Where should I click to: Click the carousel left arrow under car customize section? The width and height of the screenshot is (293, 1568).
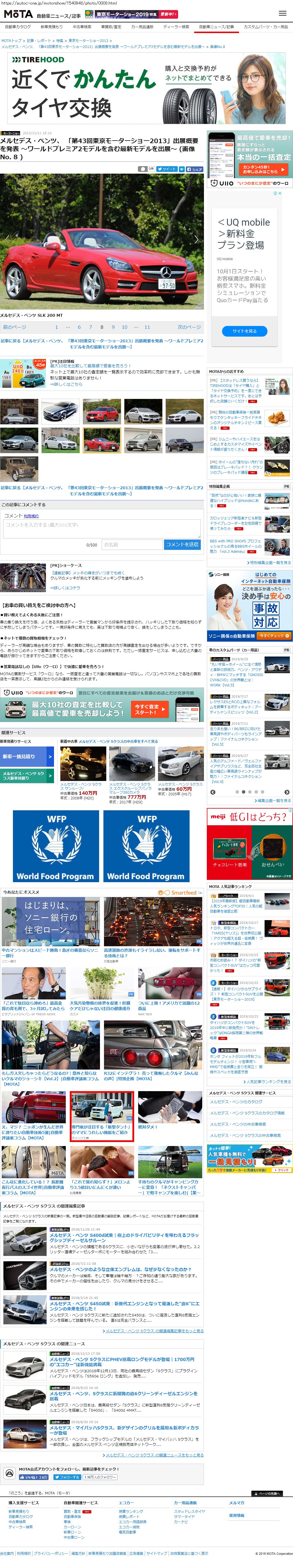tap(213, 792)
